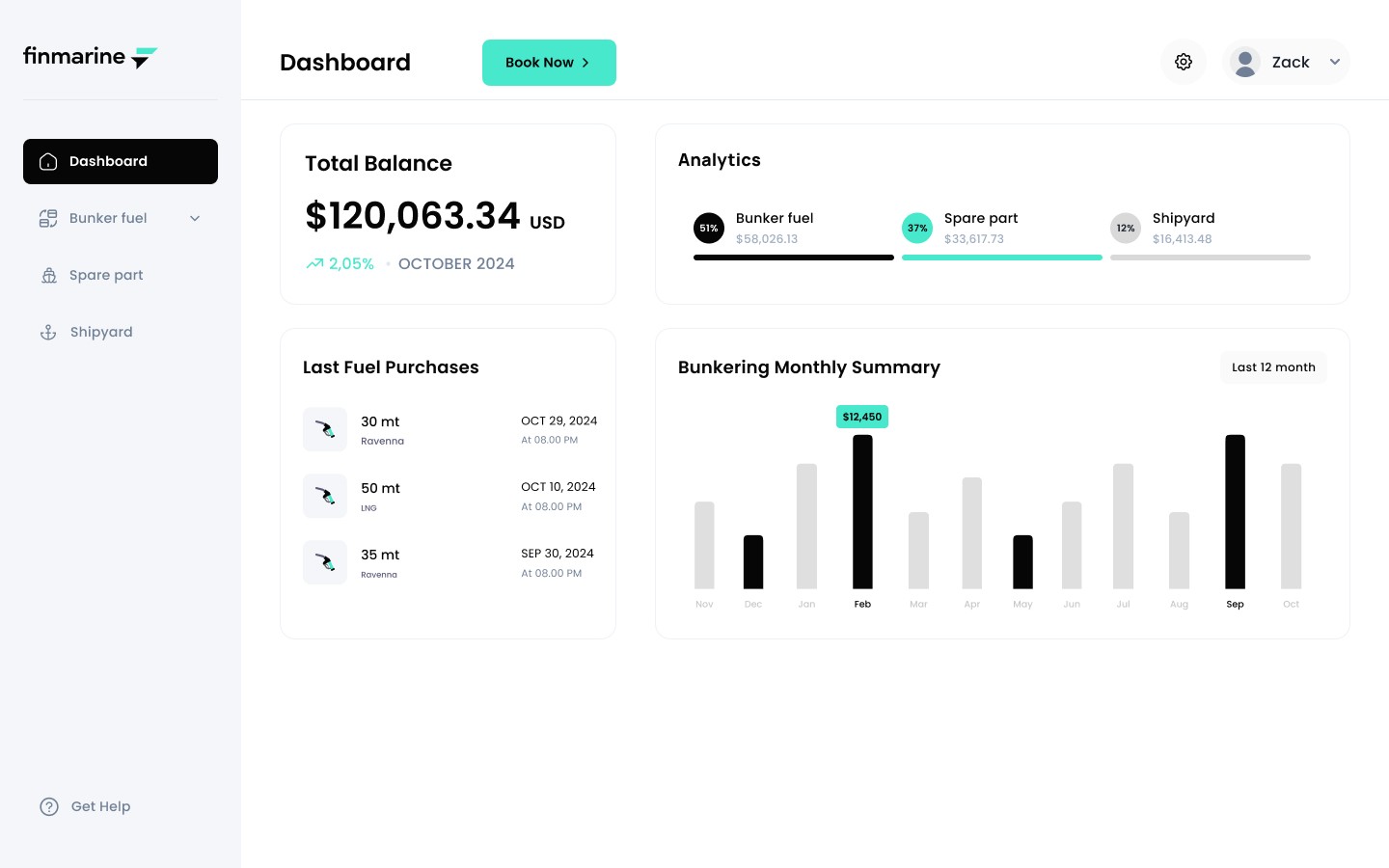
Task: Select the Feb bar in the chart
Action: tap(862, 511)
